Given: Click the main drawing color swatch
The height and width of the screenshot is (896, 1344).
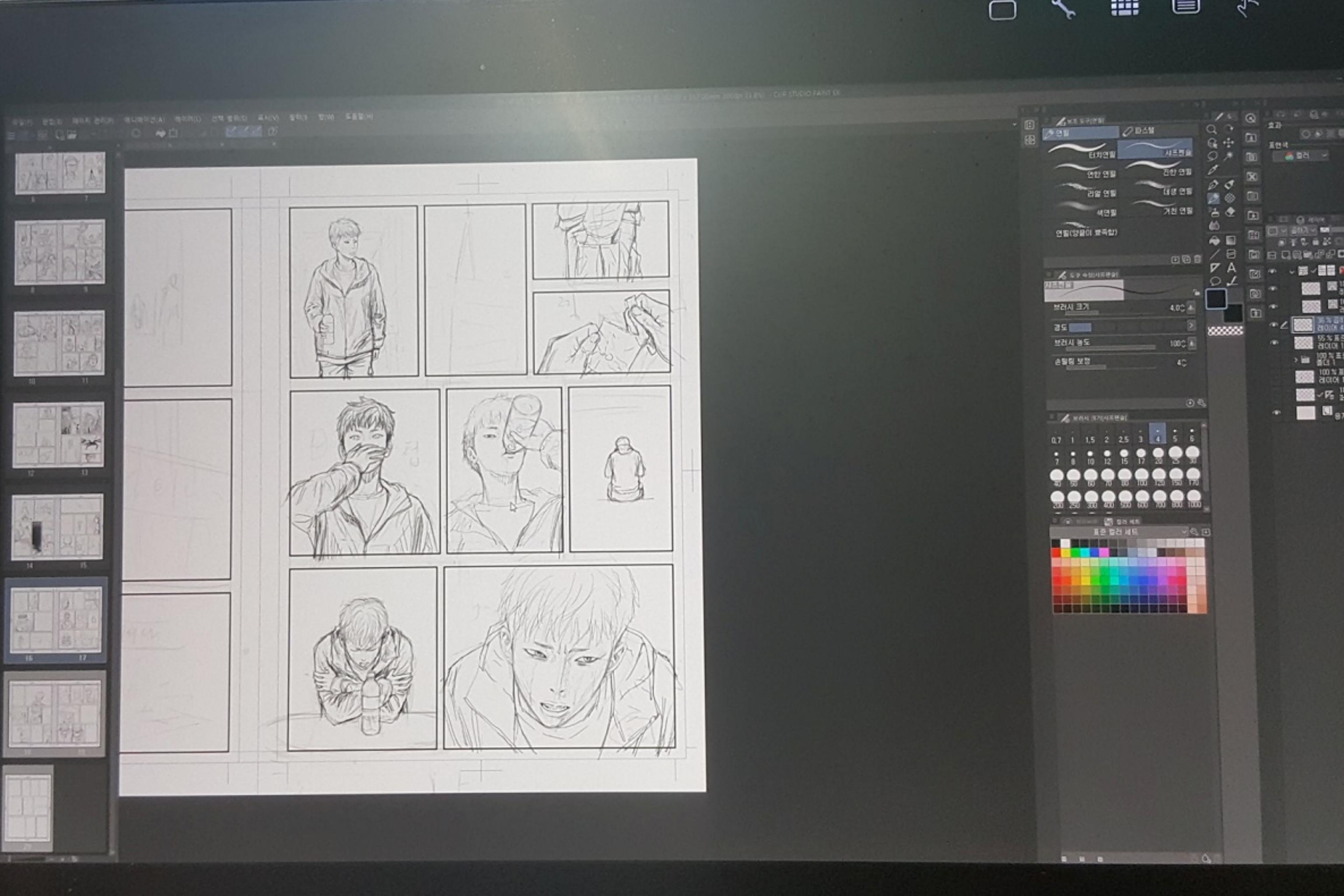Looking at the screenshot, I should click(1216, 298).
